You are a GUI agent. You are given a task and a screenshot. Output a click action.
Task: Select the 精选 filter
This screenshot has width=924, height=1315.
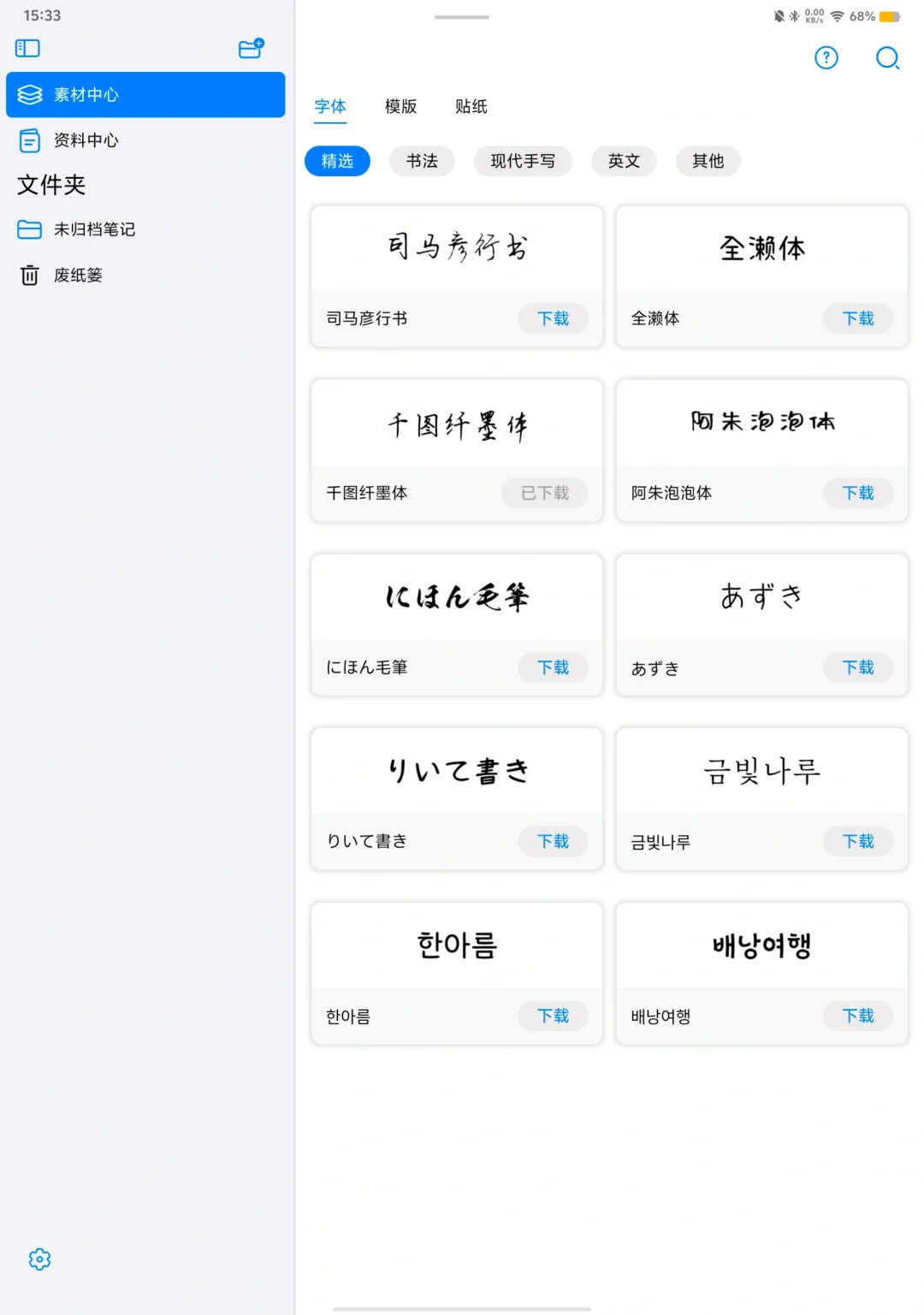[x=337, y=161]
